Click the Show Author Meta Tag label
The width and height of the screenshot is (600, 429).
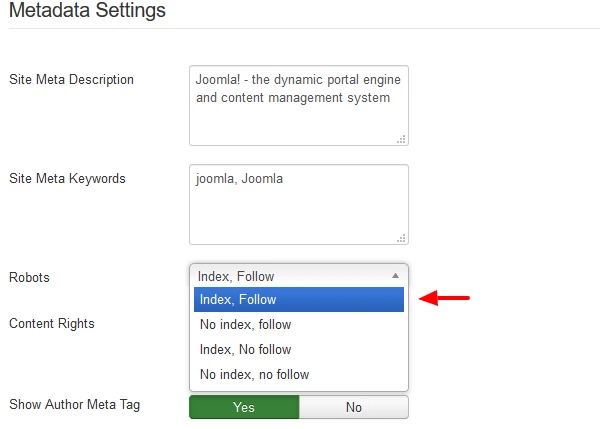pos(75,405)
